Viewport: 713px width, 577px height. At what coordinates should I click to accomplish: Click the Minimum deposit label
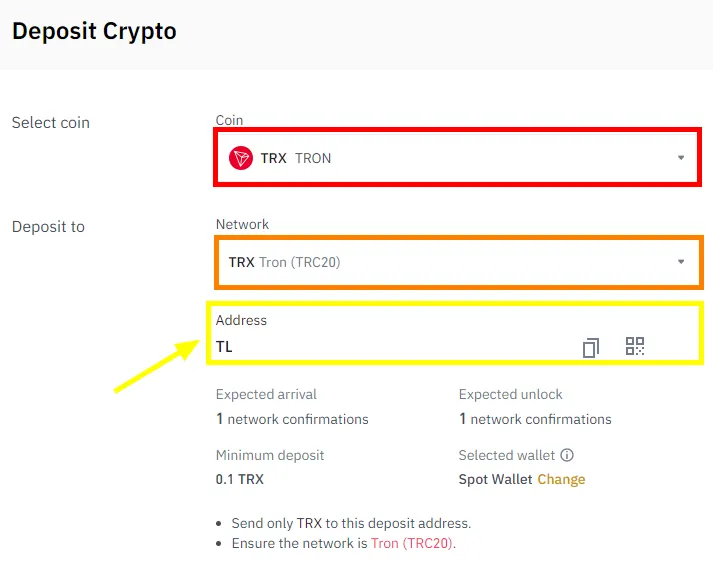[x=270, y=455]
